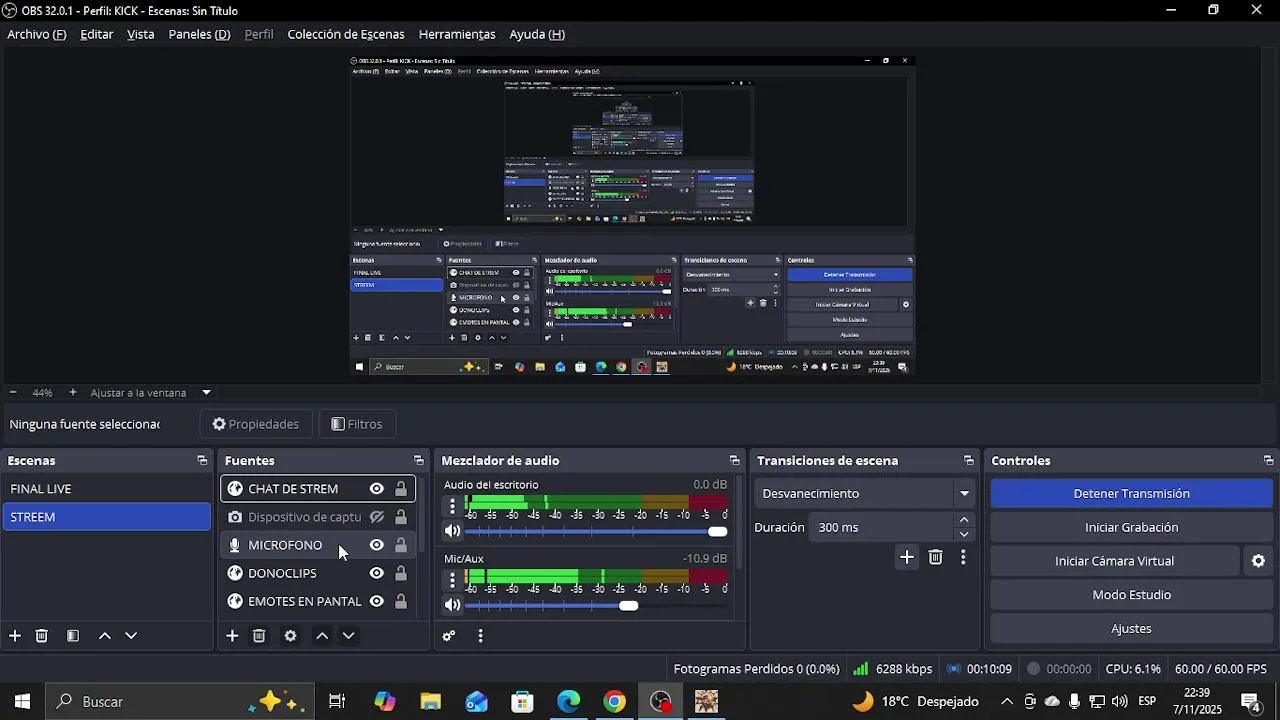Move source down arrow in Fuentes
Viewport: 1280px width, 720px height.
[348, 636]
